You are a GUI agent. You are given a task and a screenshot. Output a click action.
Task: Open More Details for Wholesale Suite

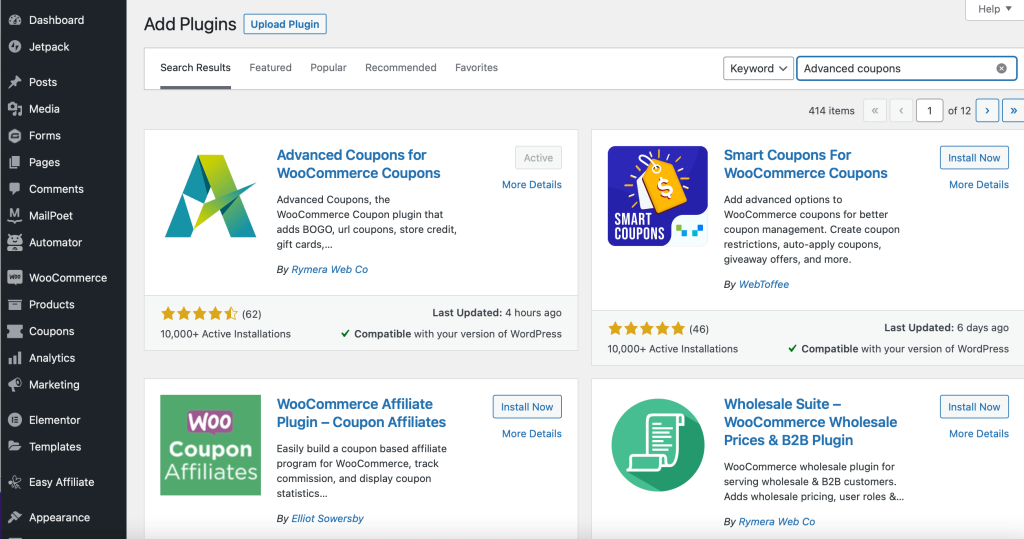(x=979, y=434)
